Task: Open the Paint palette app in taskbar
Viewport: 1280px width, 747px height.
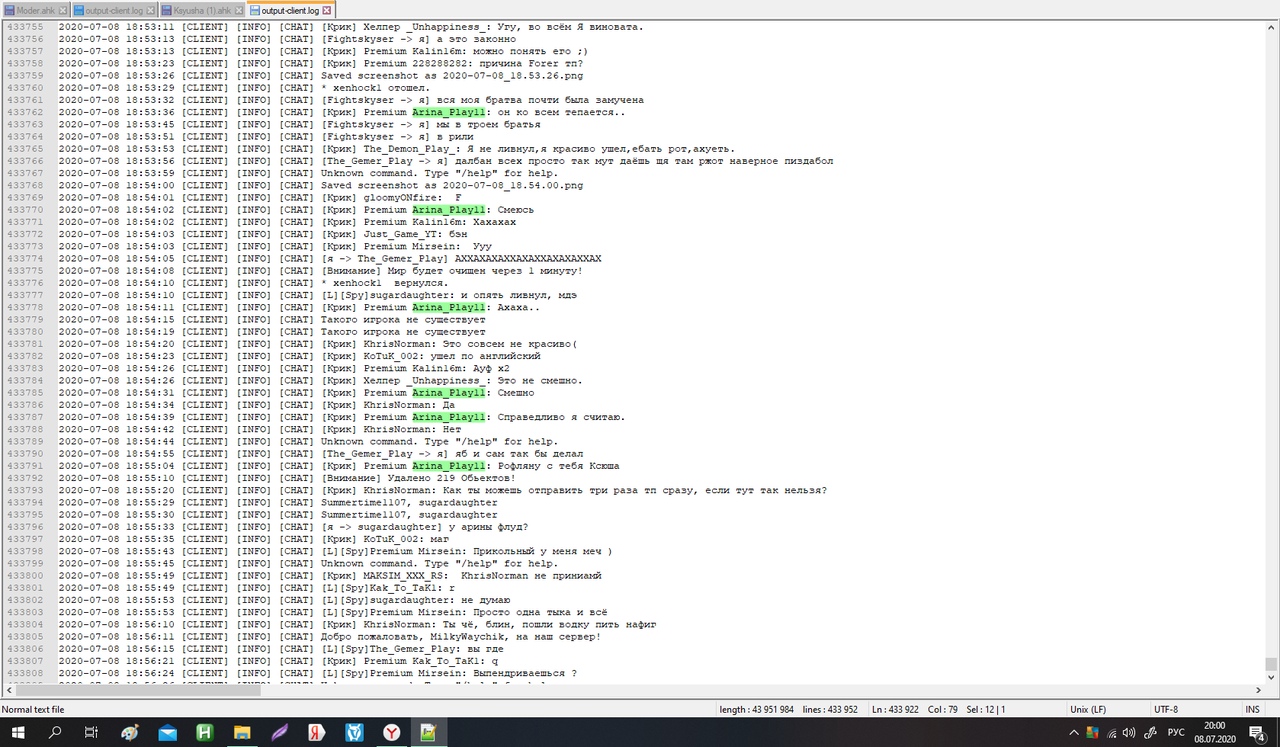Action: pyautogui.click(x=130, y=732)
